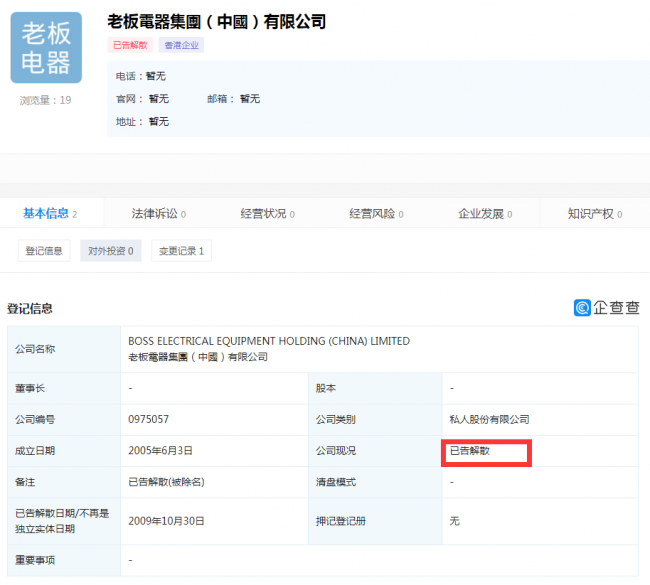Open the 经营风险 tab

pos(376,214)
